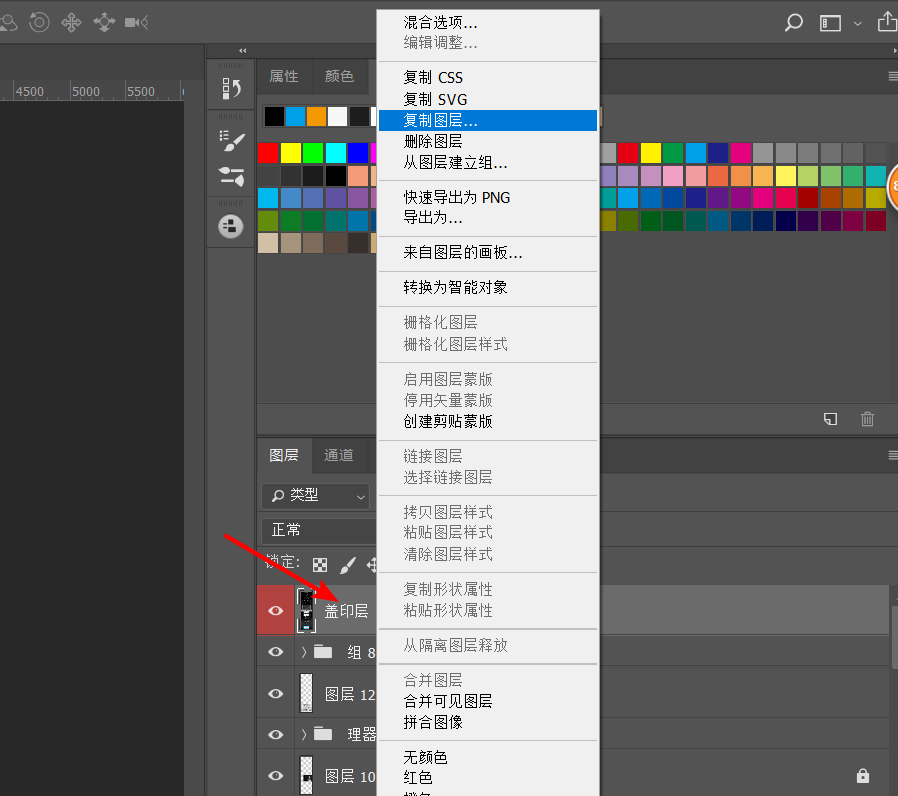Choose 混合选项... from context menu
898x796 pixels.
pos(440,22)
